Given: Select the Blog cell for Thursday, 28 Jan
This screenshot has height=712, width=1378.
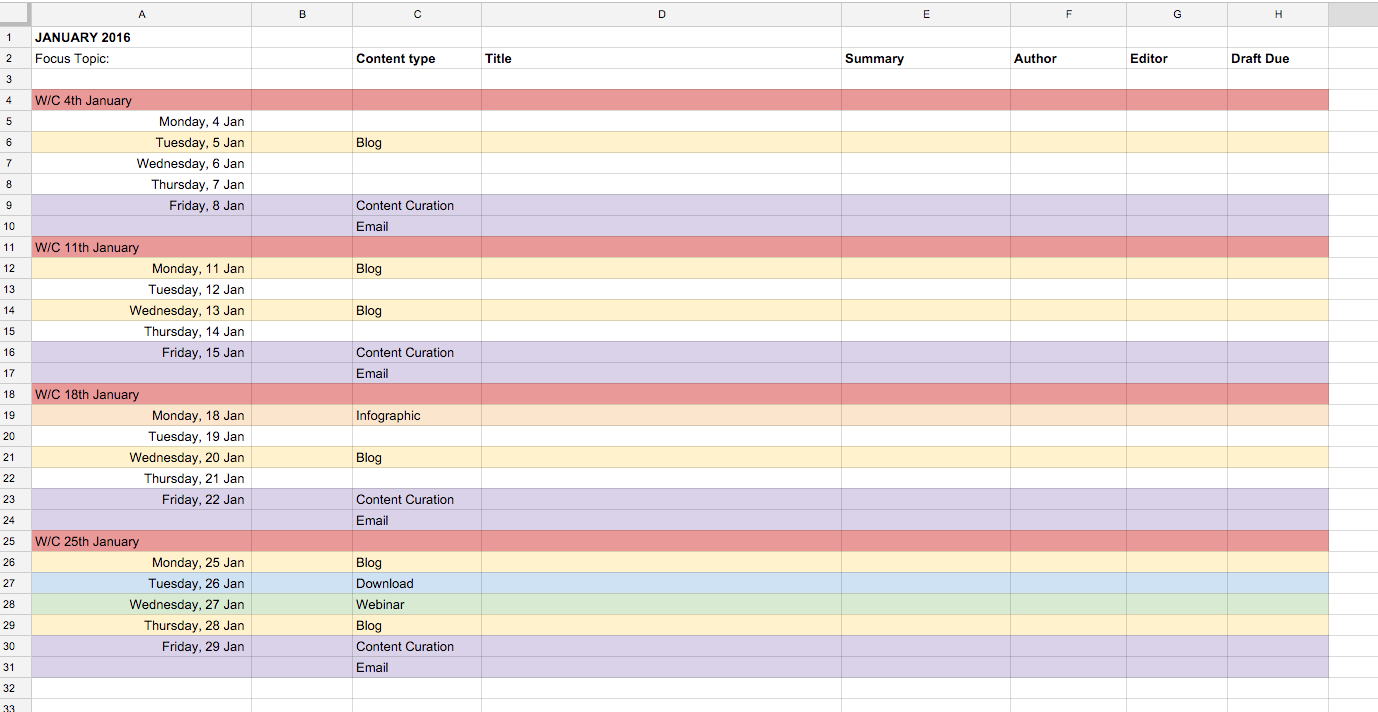Looking at the screenshot, I should pyautogui.click(x=416, y=626).
